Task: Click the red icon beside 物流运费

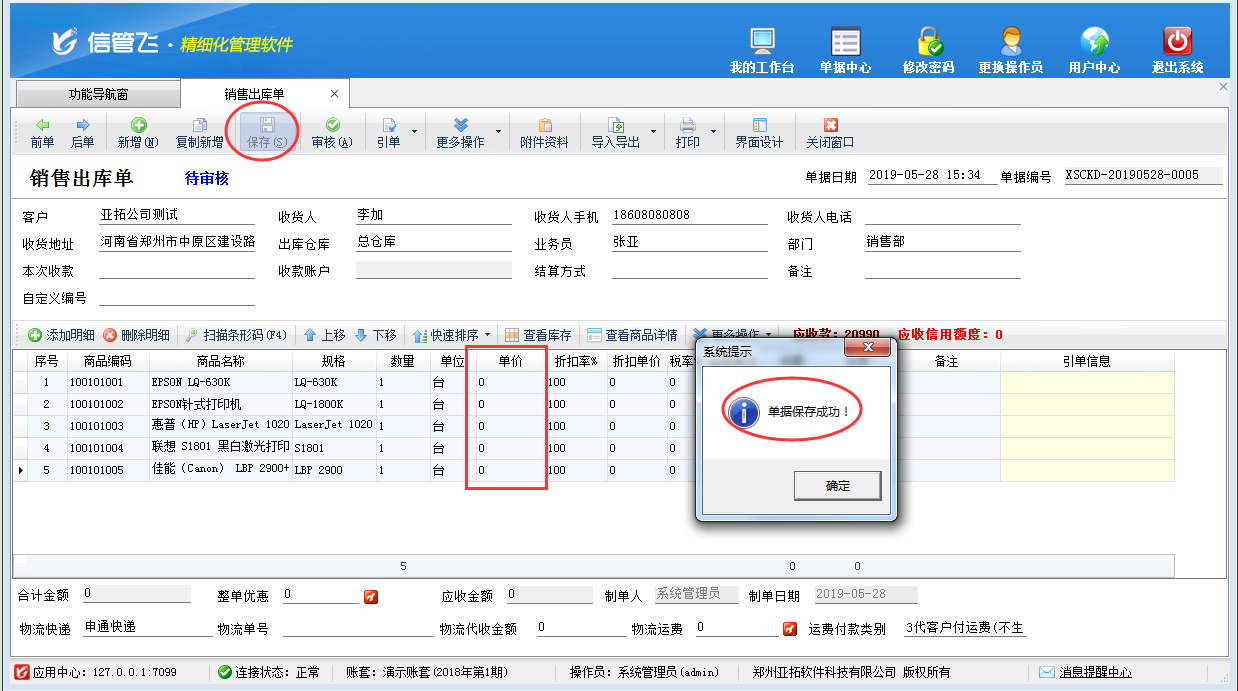Action: [x=789, y=629]
